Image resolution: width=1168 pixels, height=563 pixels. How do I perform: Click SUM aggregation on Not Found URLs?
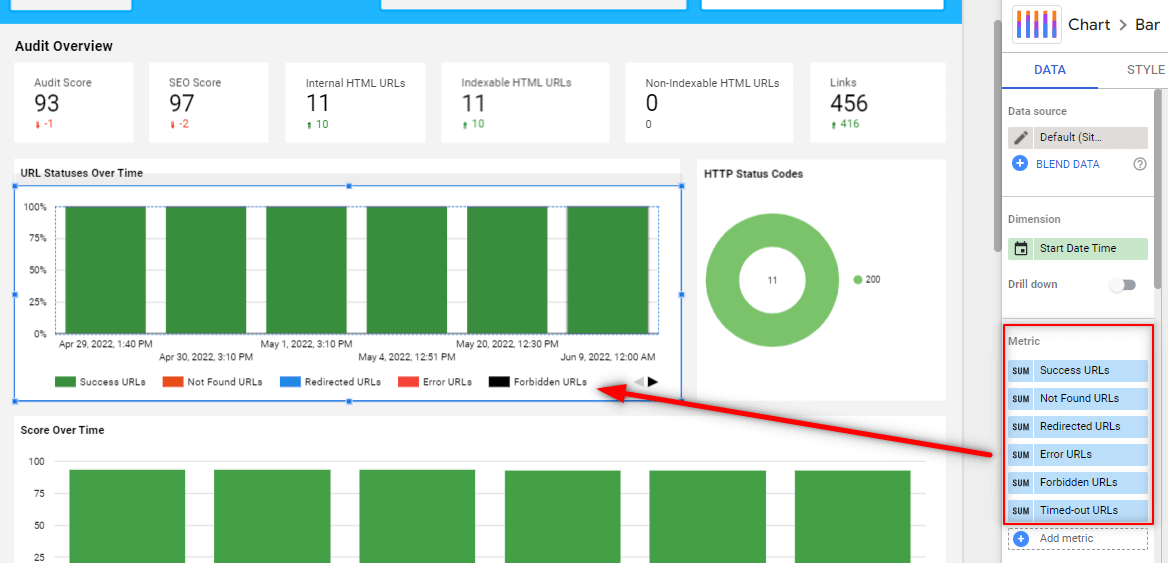pyautogui.click(x=1021, y=398)
